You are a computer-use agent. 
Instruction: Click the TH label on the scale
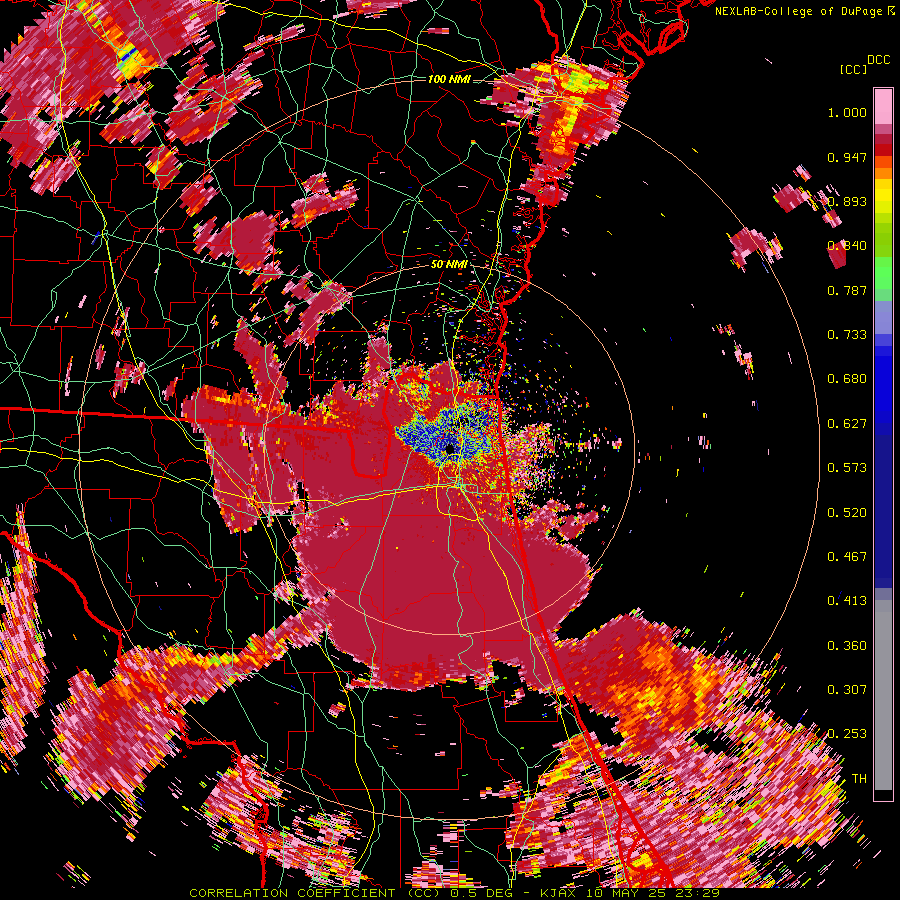coord(859,779)
